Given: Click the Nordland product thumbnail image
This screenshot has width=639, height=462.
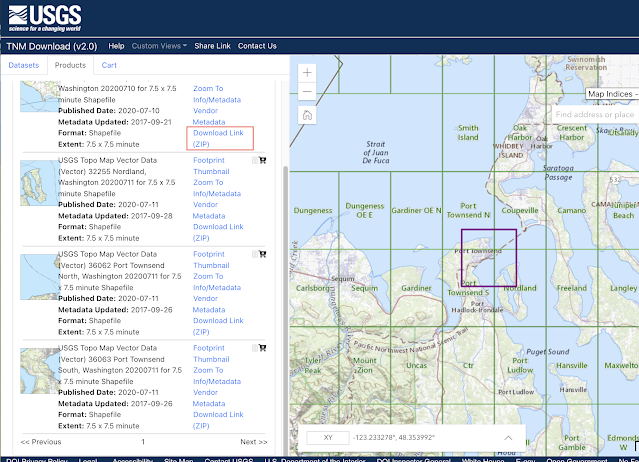Looking at the screenshot, I should coord(40,183).
